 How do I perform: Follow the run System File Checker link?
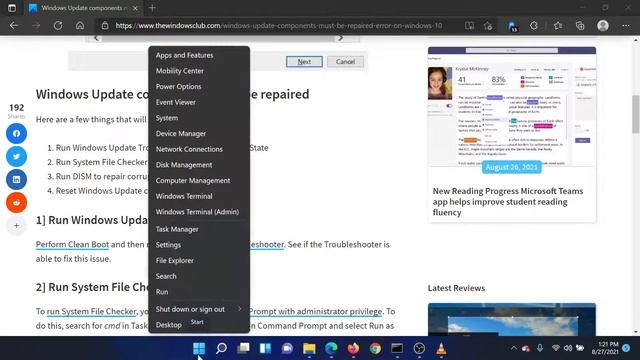[x=91, y=311]
